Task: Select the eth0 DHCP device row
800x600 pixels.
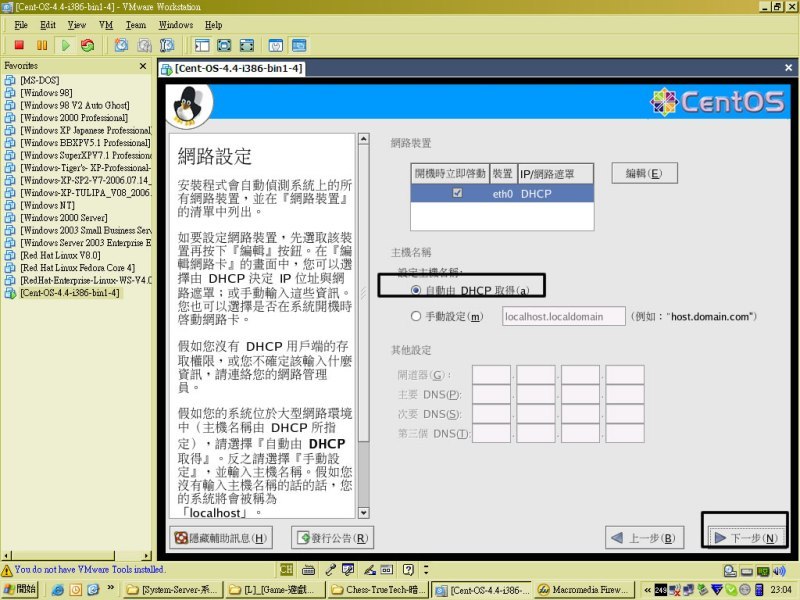Action: 502,193
